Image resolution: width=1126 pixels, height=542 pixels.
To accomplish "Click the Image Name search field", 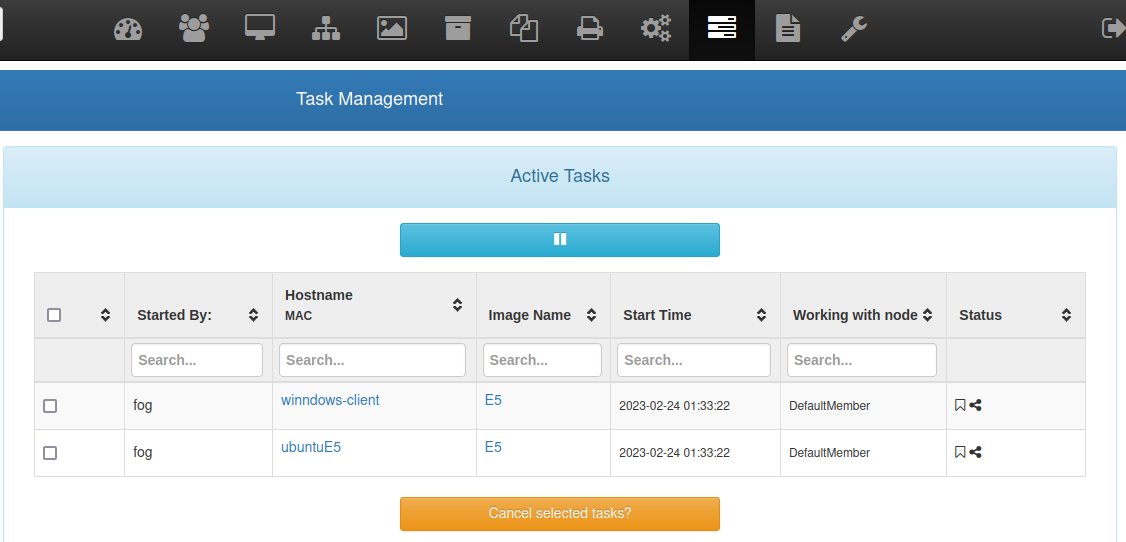I will pos(542,360).
